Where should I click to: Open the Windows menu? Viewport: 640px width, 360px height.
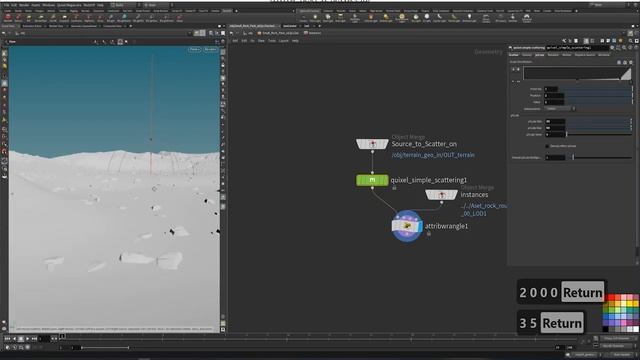tap(48, 5)
